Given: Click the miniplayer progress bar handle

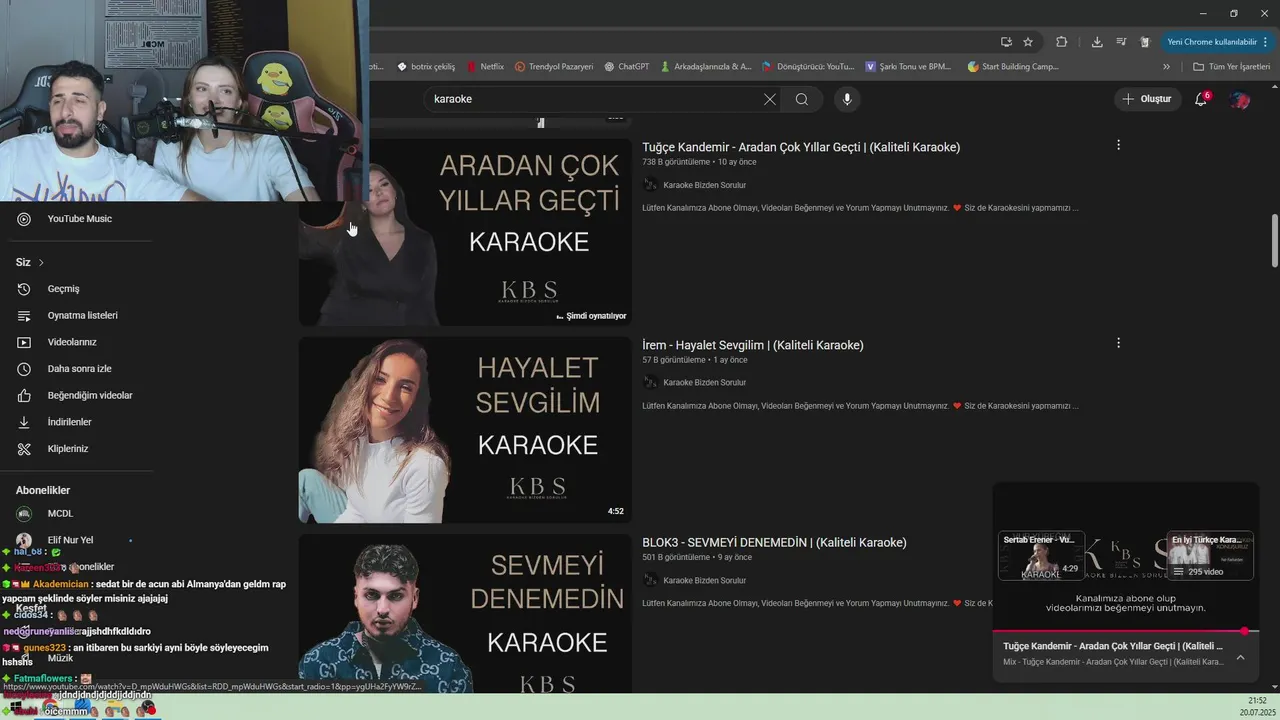Looking at the screenshot, I should click(x=1244, y=631).
